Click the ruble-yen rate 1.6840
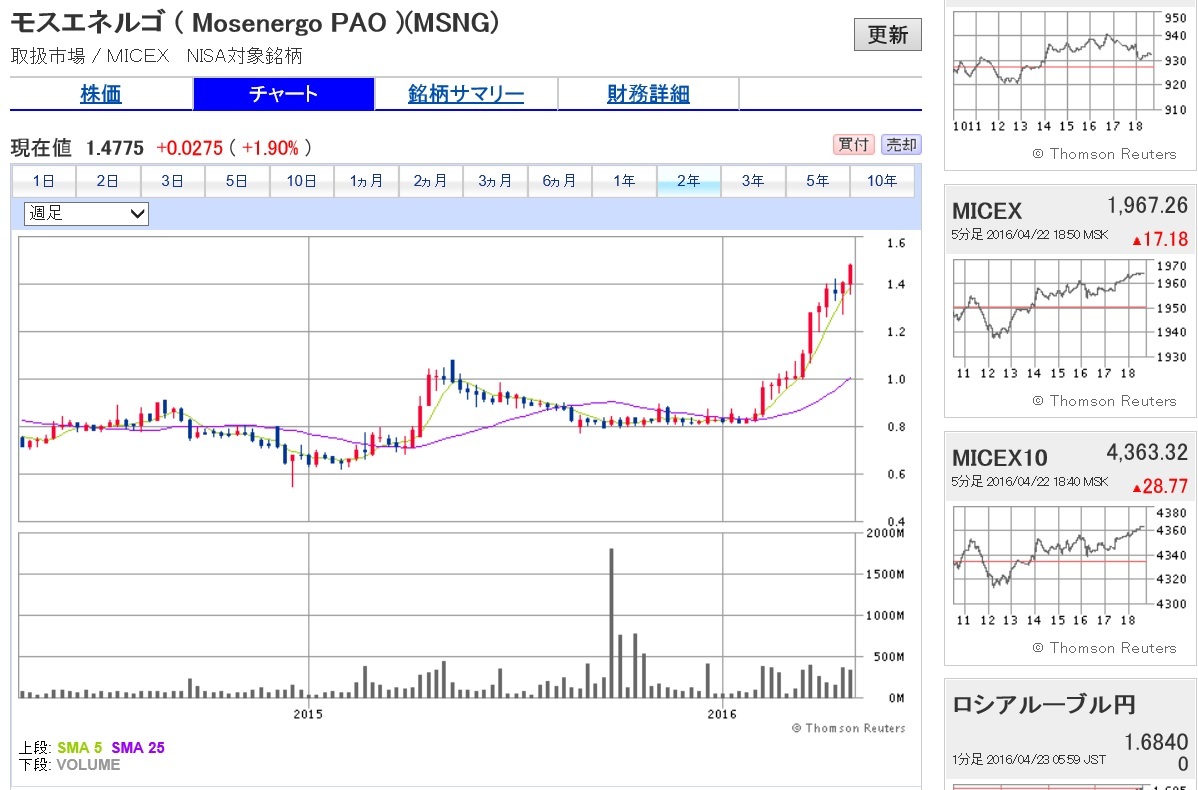The width and height of the screenshot is (1198, 790). click(x=1156, y=742)
